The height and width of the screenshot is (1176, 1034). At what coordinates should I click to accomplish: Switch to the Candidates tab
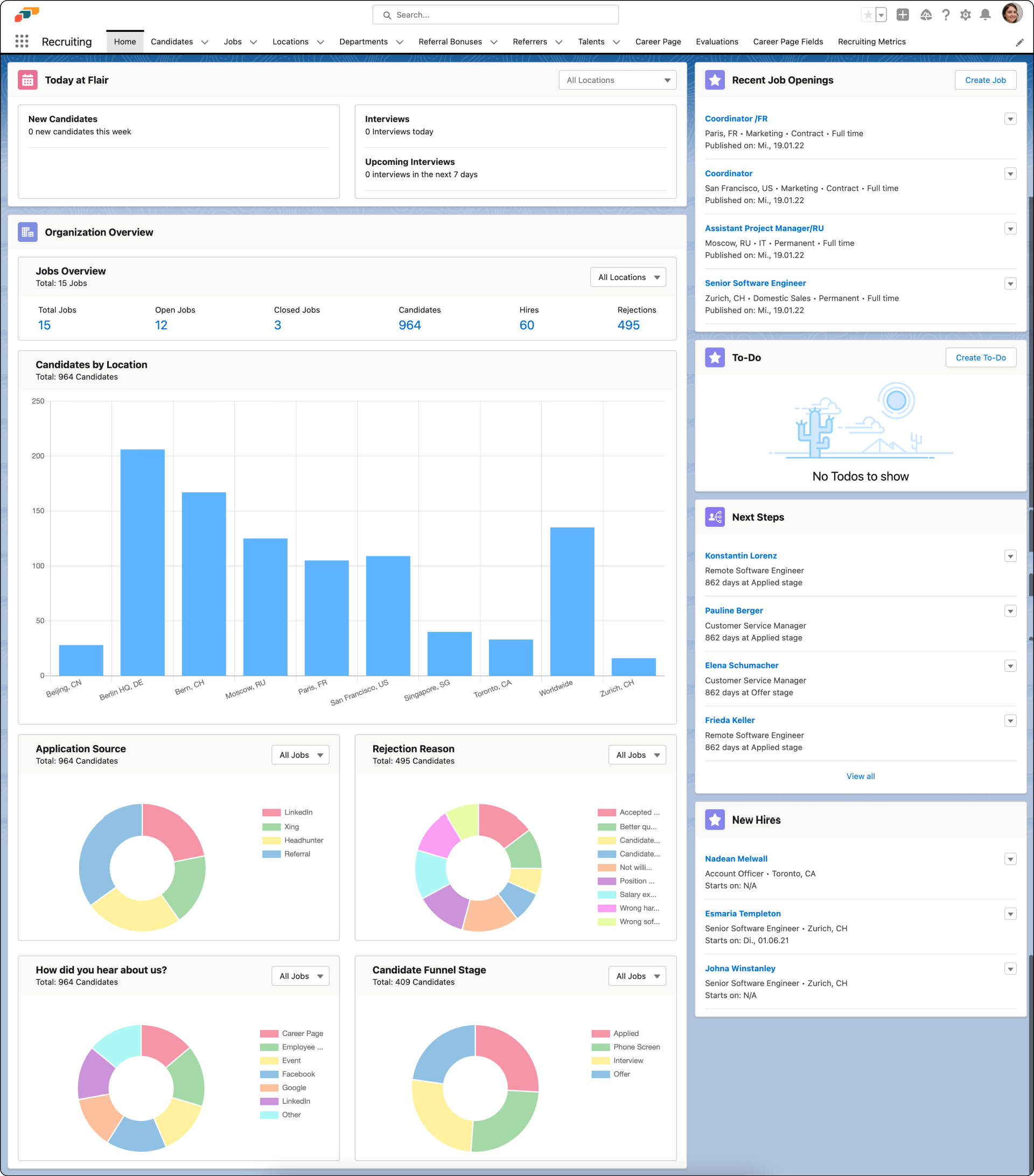click(172, 41)
